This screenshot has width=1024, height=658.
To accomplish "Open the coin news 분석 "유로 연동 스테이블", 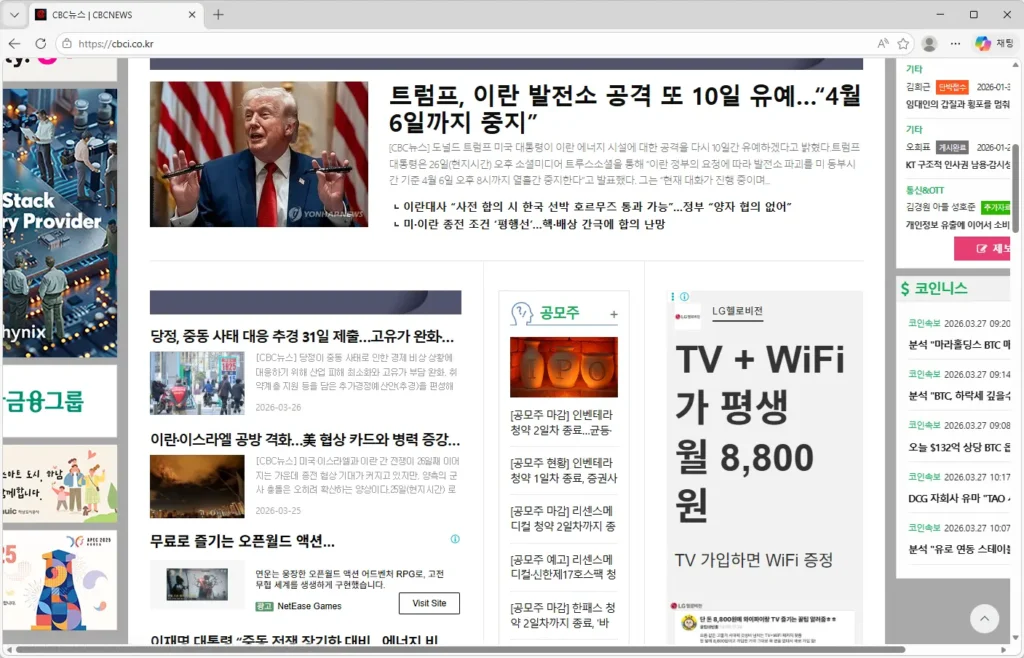I will [959, 549].
